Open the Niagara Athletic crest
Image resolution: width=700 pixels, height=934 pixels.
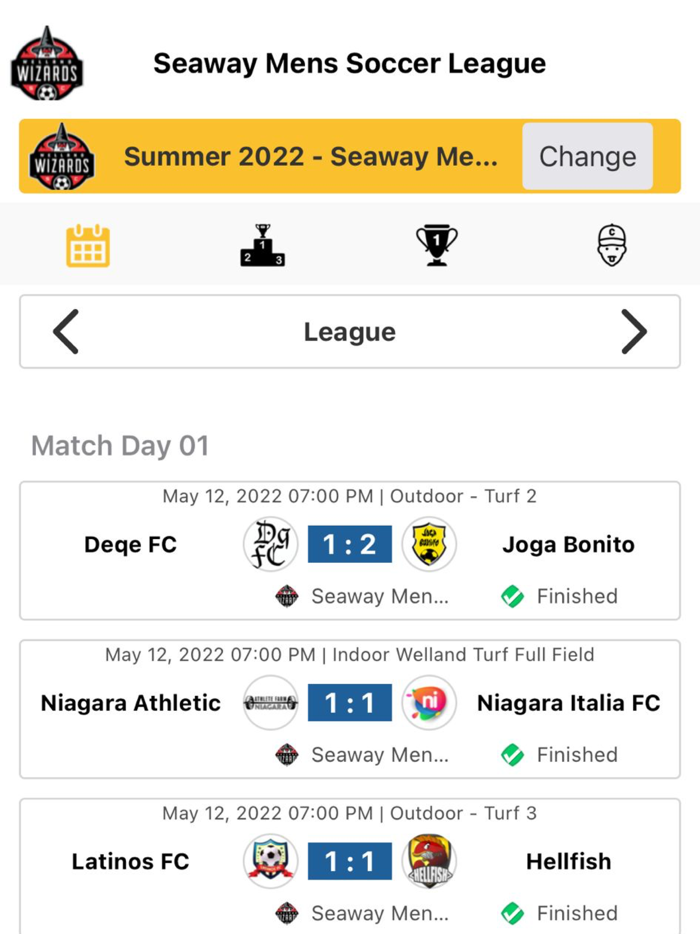point(270,702)
